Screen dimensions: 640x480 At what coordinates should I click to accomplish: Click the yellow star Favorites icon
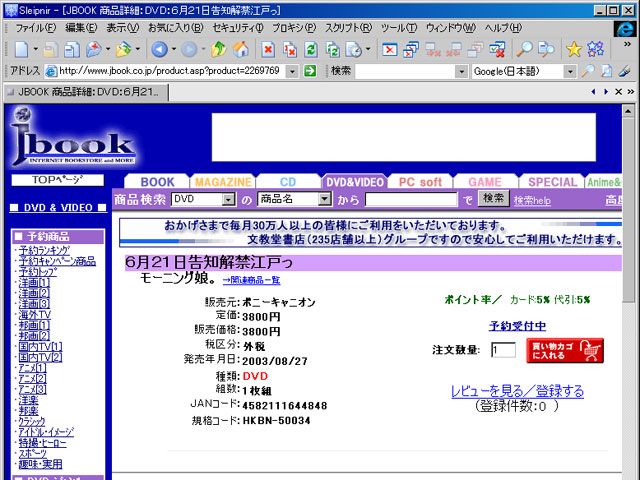tap(573, 49)
